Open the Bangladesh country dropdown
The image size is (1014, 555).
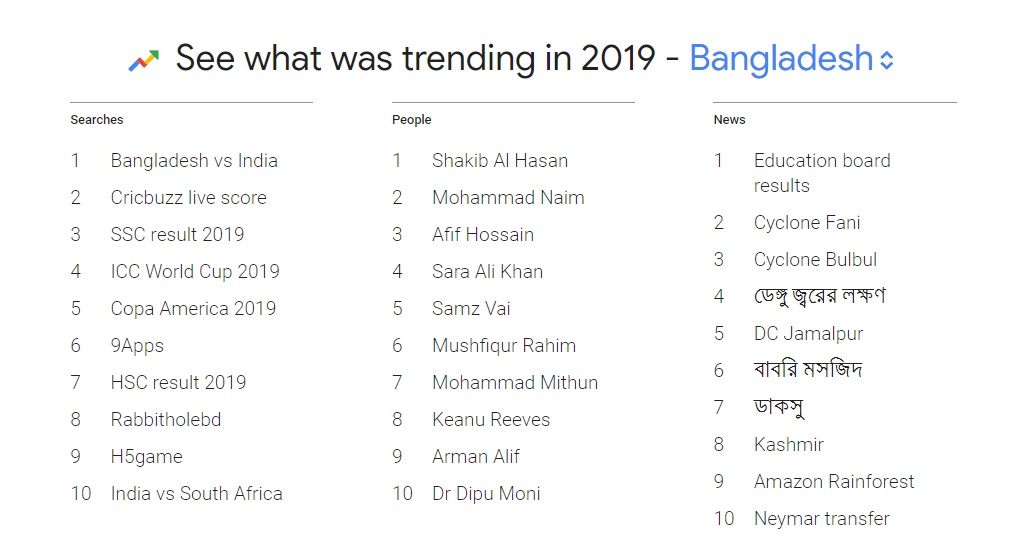point(781,59)
